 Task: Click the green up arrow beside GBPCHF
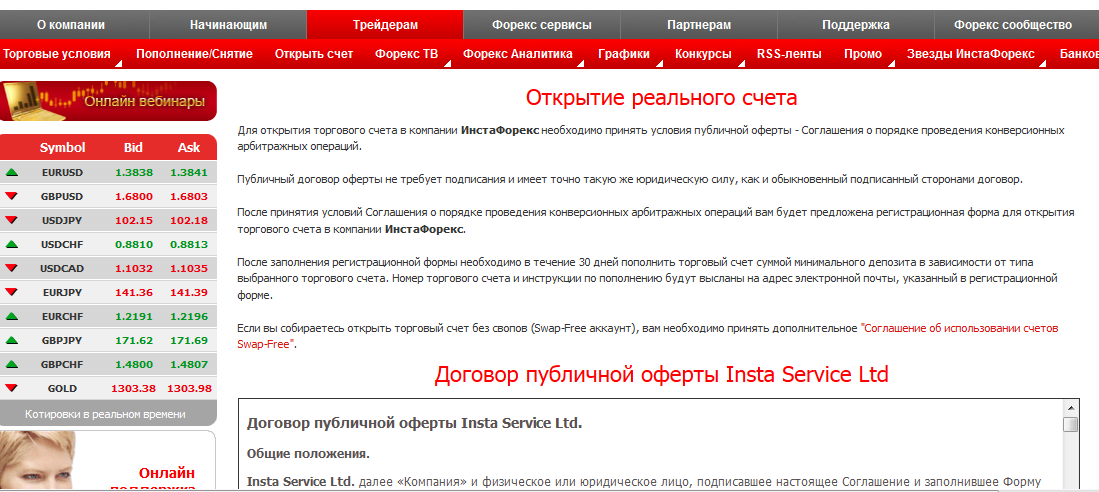[x=11, y=364]
